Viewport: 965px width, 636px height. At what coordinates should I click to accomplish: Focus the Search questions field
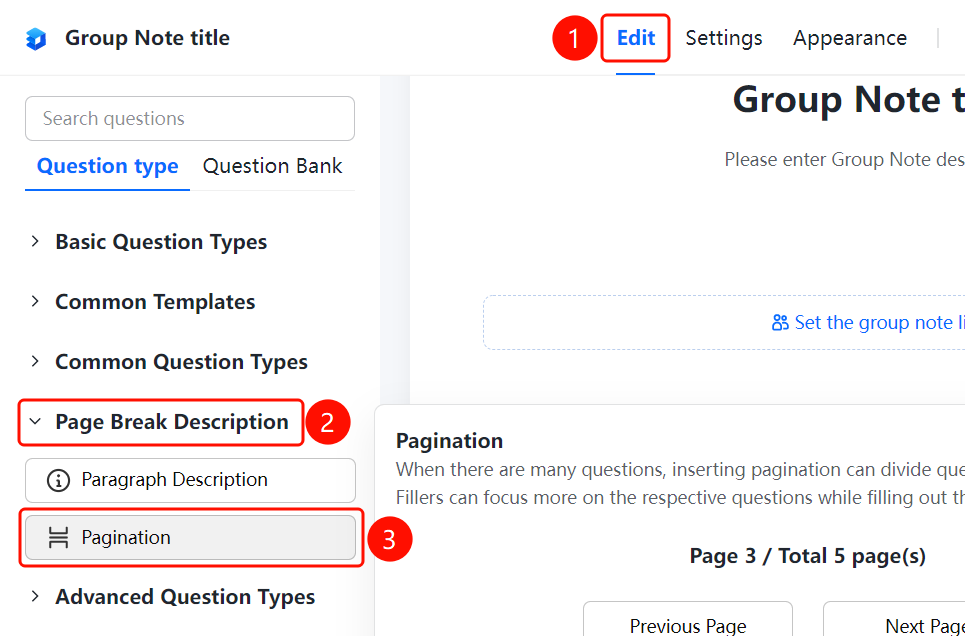(x=190, y=118)
